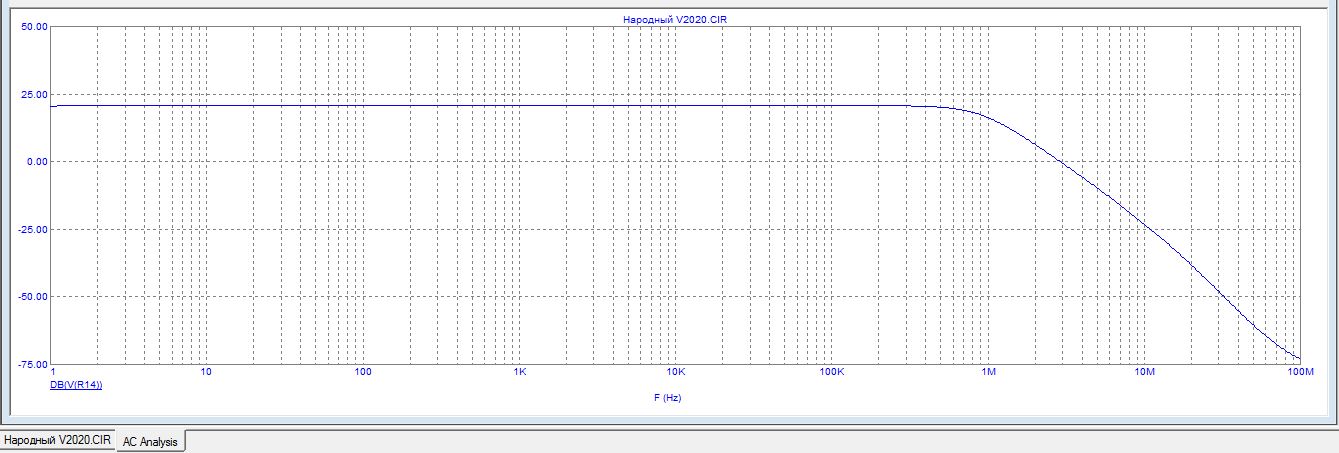This screenshot has height=453, width=1339.
Task: Pick the 100M frequency axis label
Action: (1300, 373)
